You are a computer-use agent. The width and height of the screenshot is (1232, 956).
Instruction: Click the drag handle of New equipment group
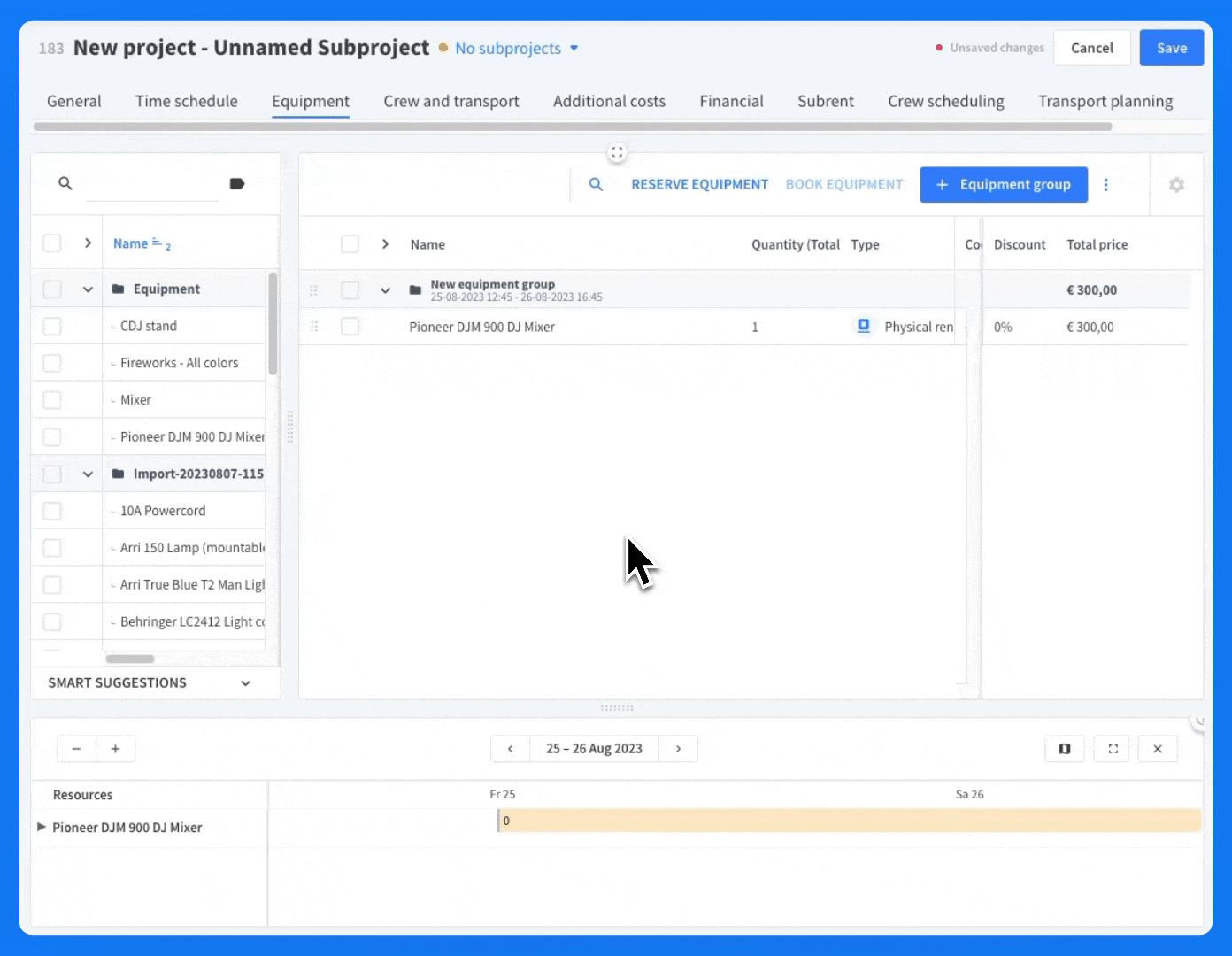313,289
